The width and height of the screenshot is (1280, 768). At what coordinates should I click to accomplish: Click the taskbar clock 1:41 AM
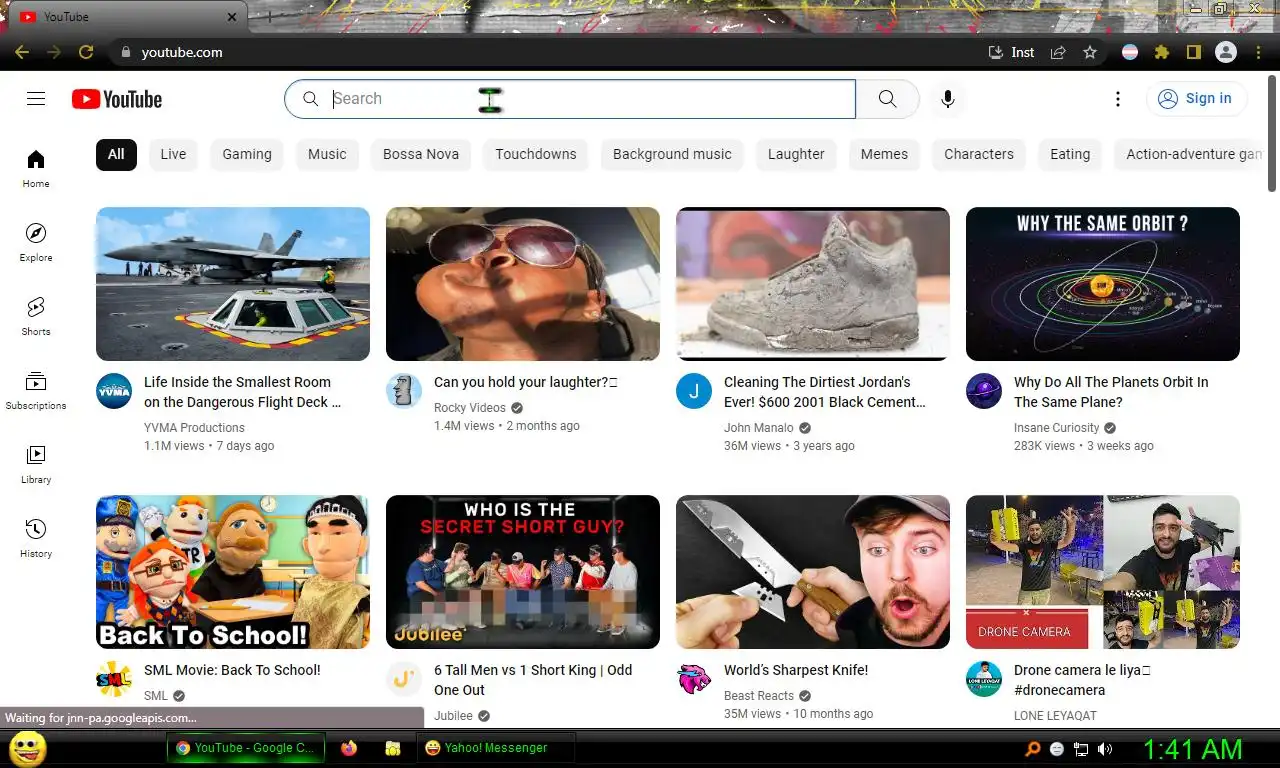coord(1192,749)
